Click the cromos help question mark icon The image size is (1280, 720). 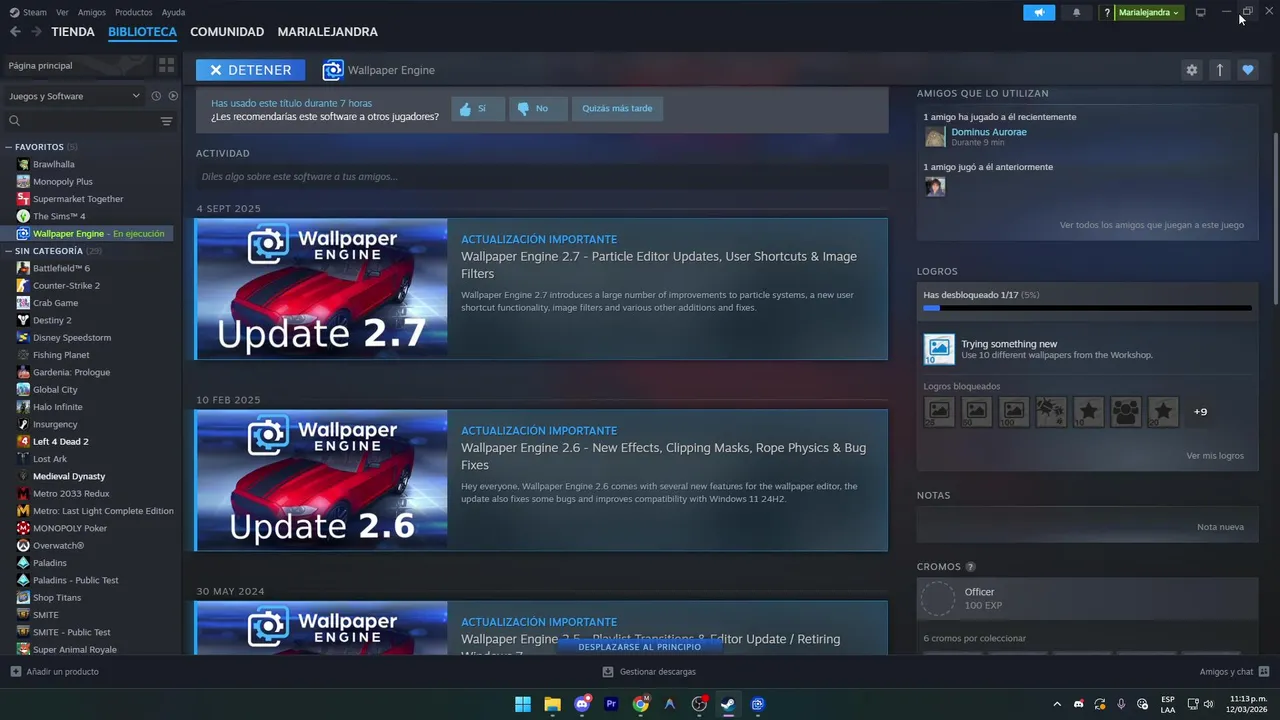click(x=970, y=567)
